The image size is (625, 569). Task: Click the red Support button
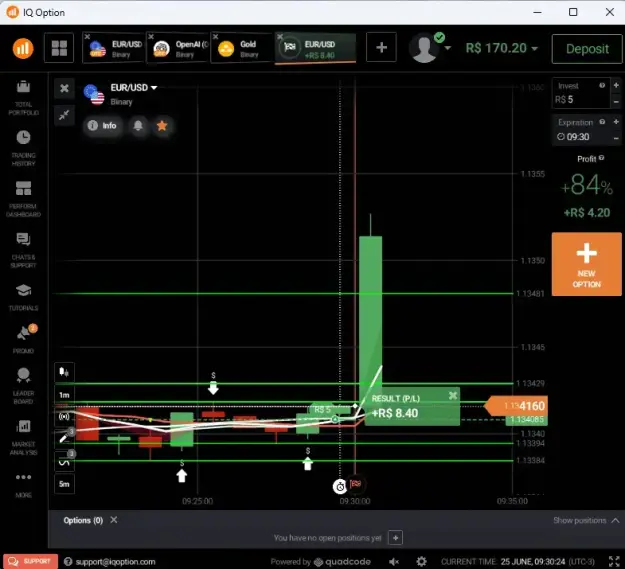pyautogui.click(x=30, y=561)
